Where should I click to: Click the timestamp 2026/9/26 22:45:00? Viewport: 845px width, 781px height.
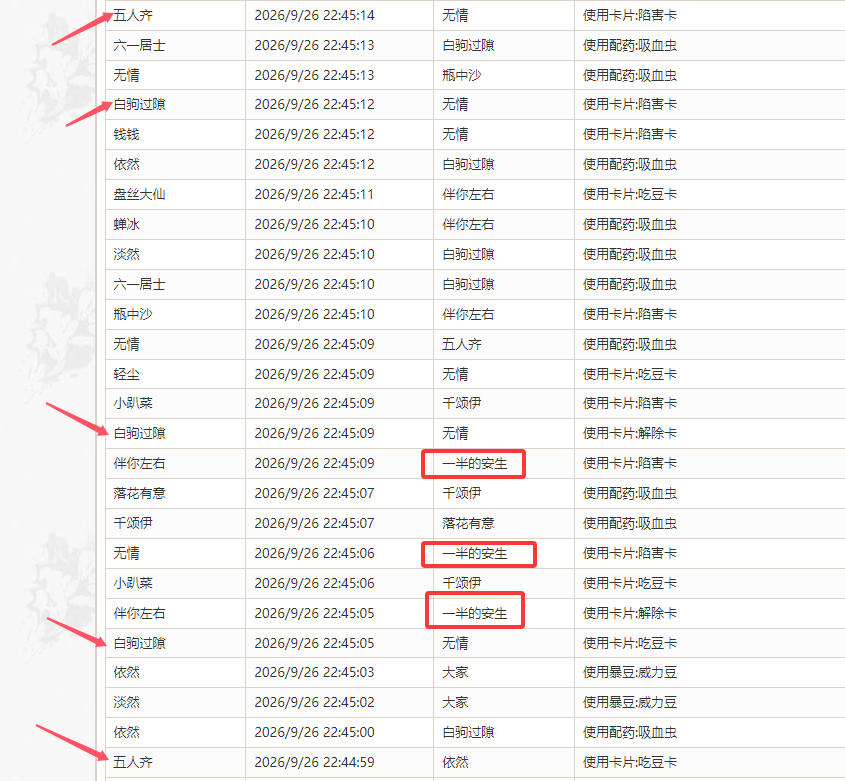point(314,732)
